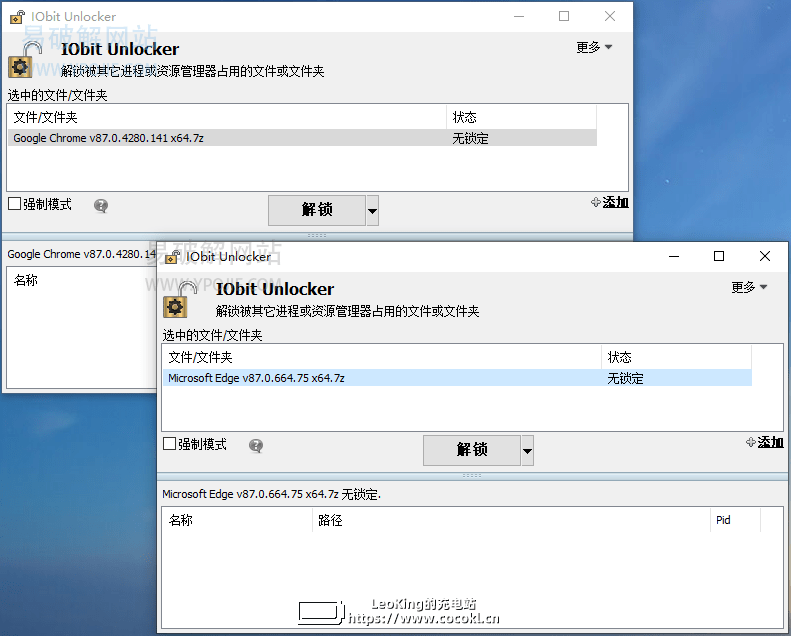Expand 解锁 dropdown arrow in front window
The width and height of the screenshot is (791, 636).
(527, 450)
